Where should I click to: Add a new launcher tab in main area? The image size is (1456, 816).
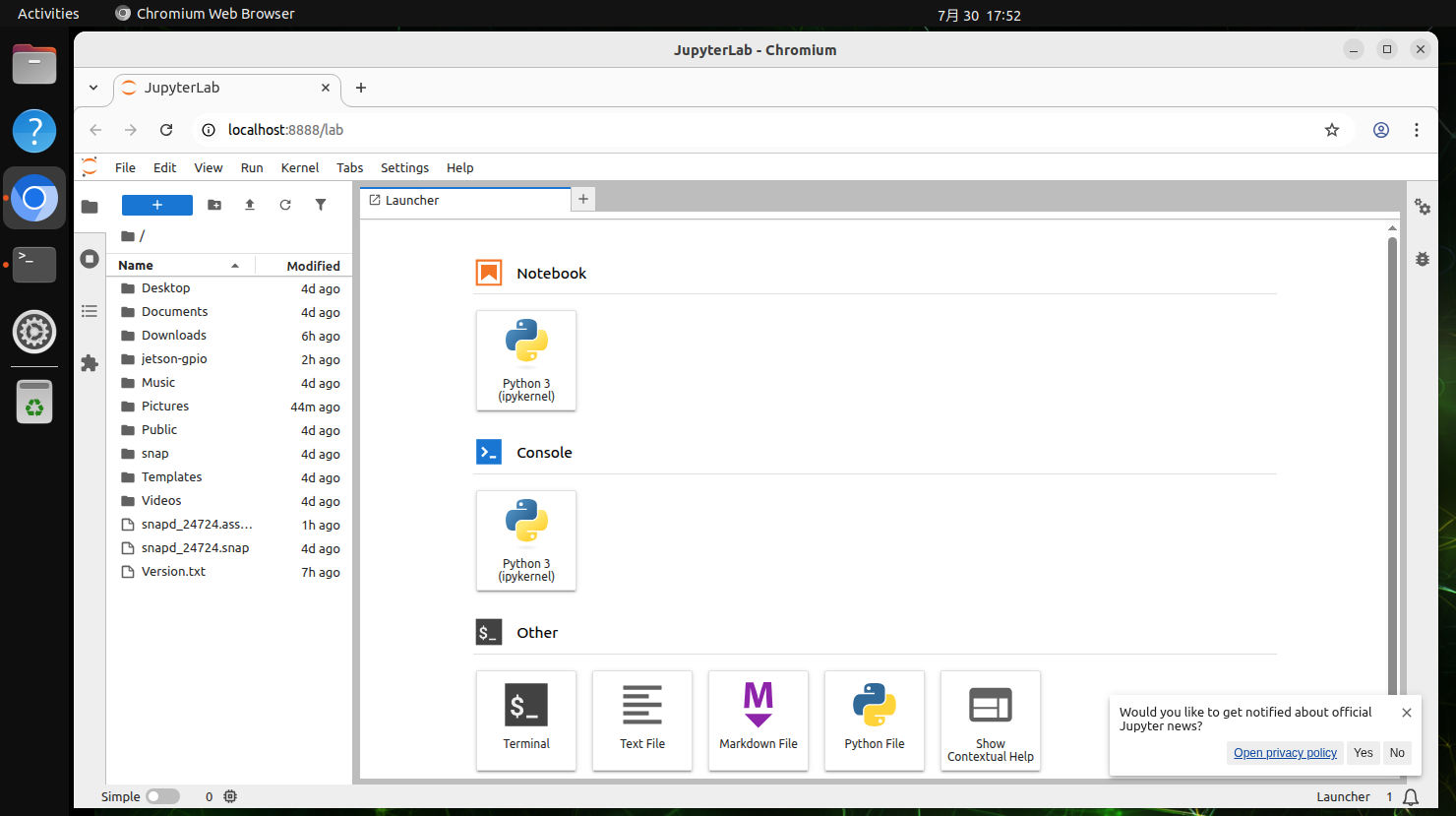[583, 199]
